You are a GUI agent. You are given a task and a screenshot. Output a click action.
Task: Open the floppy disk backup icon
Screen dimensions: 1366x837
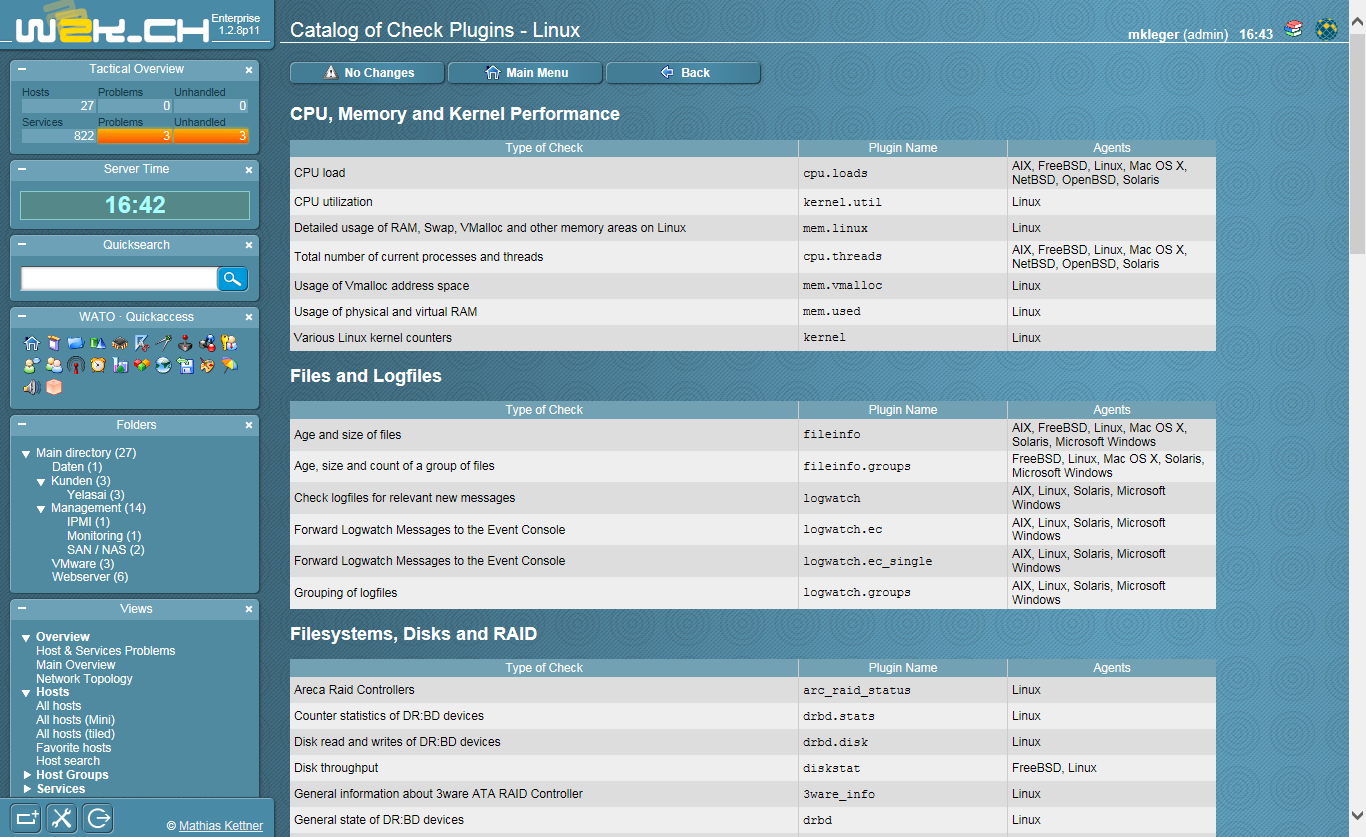pos(186,365)
